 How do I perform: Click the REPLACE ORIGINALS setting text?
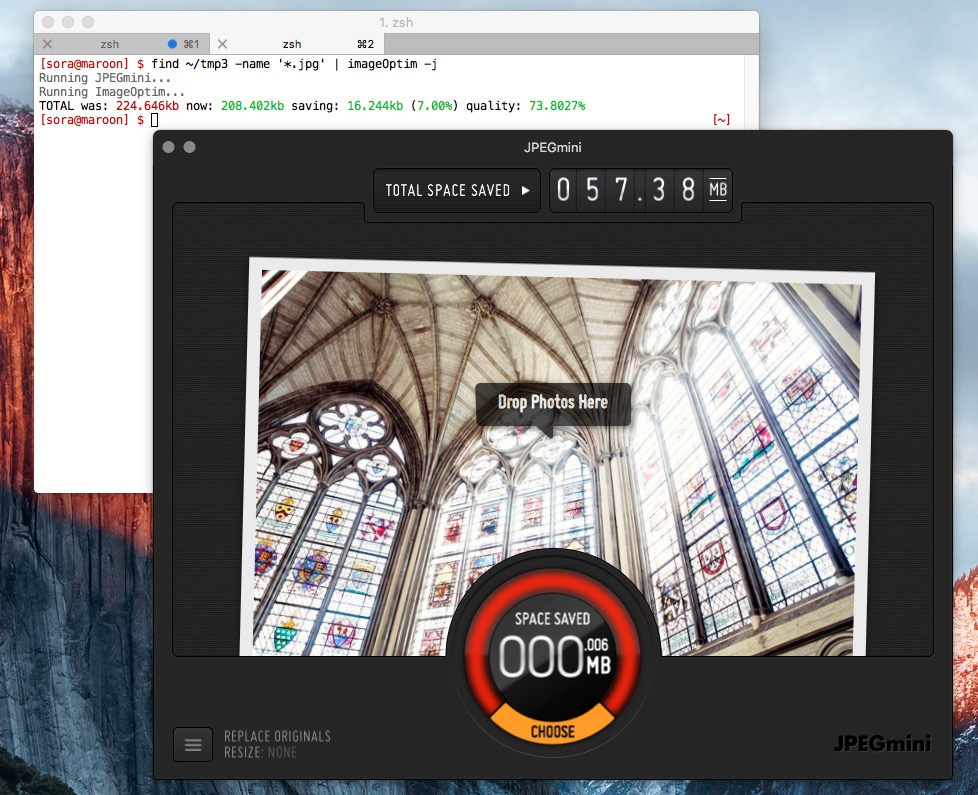pos(278,736)
